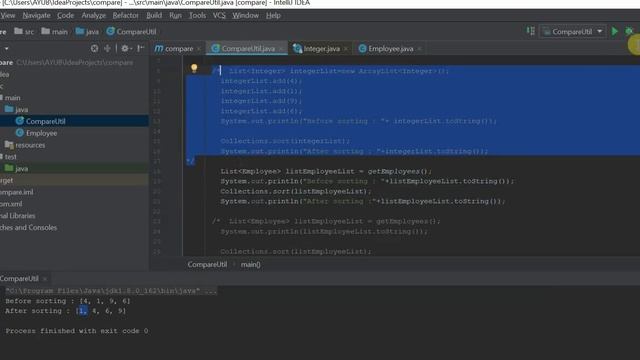Open the Tools menu
The width and height of the screenshot is (640, 360).
pyautogui.click(x=197, y=16)
